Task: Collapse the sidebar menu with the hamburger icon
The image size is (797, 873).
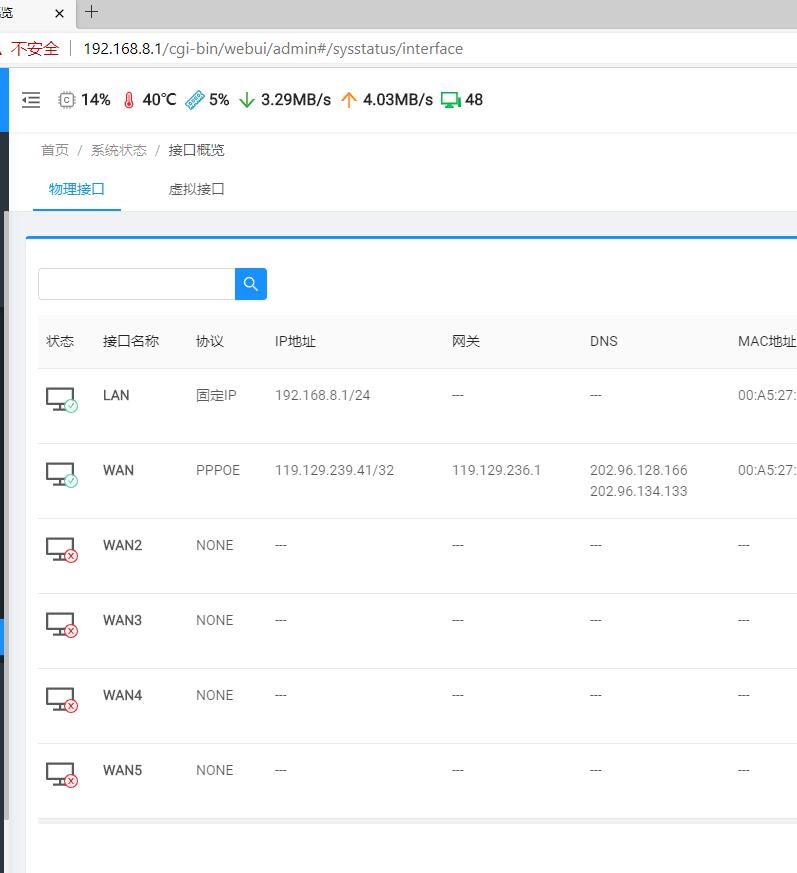Action: pyautogui.click(x=31, y=100)
